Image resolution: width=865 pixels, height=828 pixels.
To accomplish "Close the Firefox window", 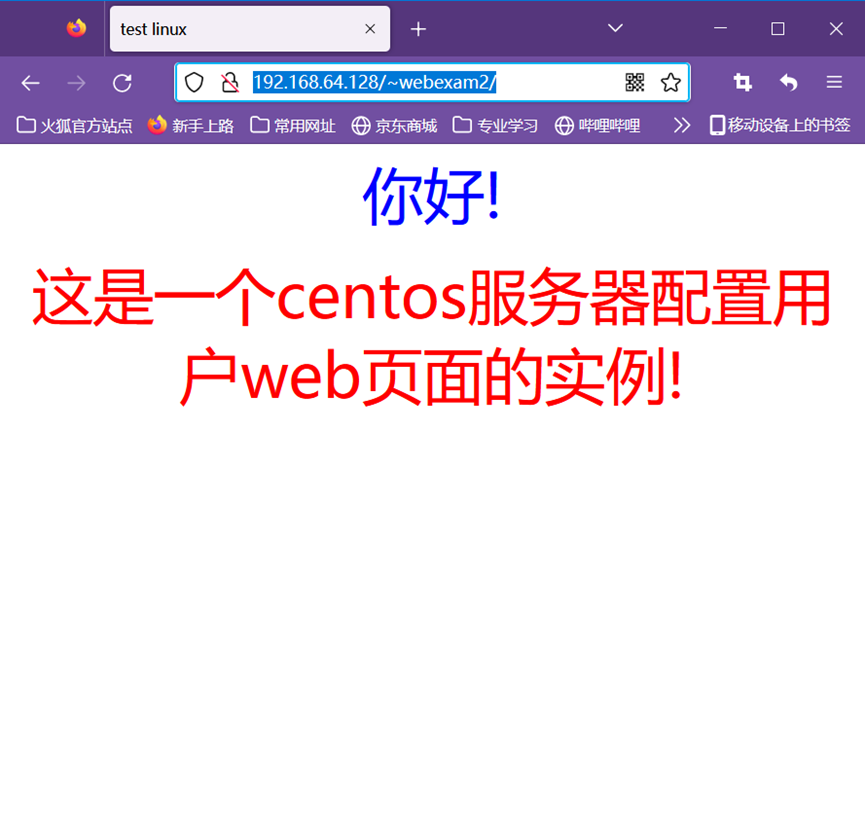I will click(x=836, y=28).
